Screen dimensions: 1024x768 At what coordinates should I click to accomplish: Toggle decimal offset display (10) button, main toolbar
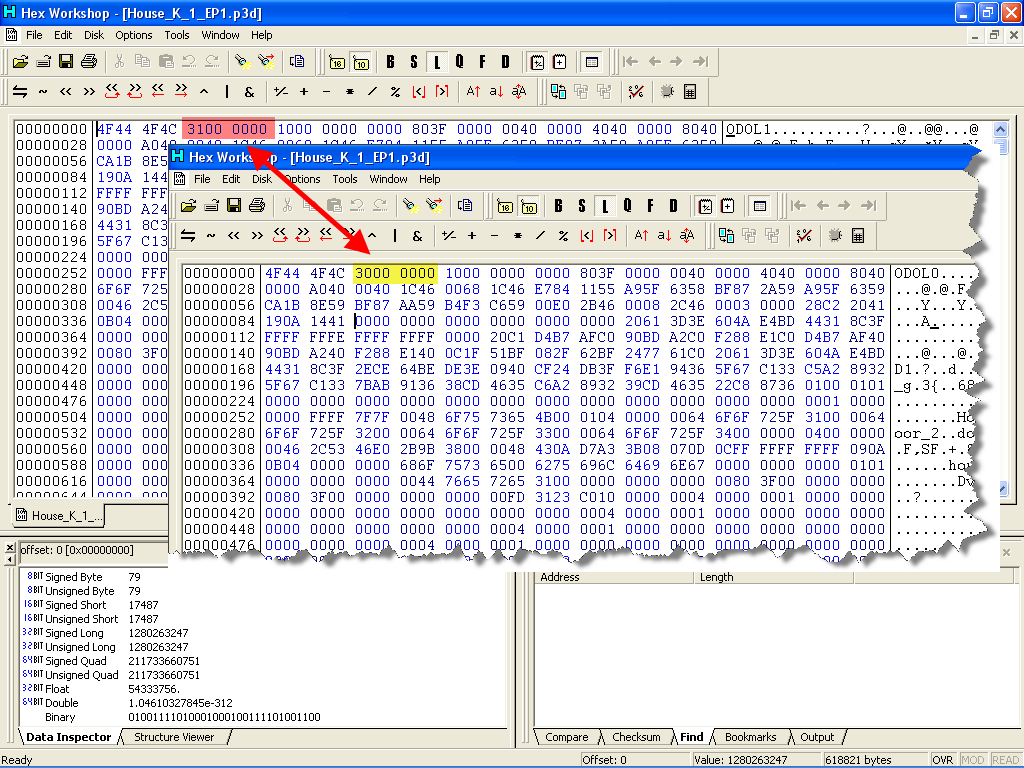[361, 62]
